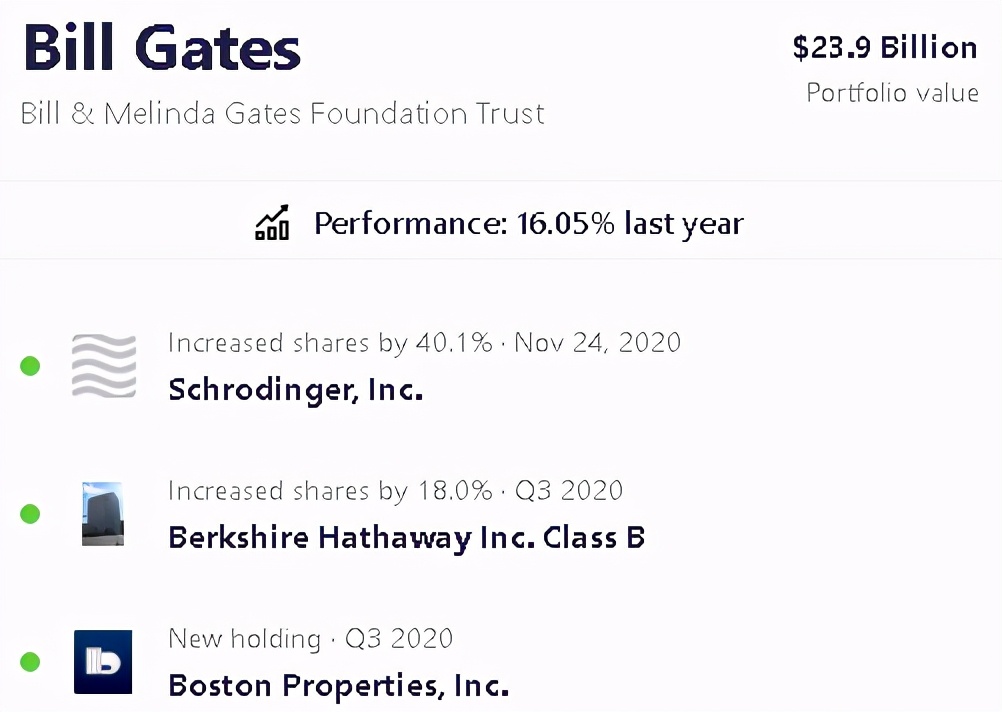Click the green dot beside Boston Properties
The image size is (1002, 712).
(30, 661)
